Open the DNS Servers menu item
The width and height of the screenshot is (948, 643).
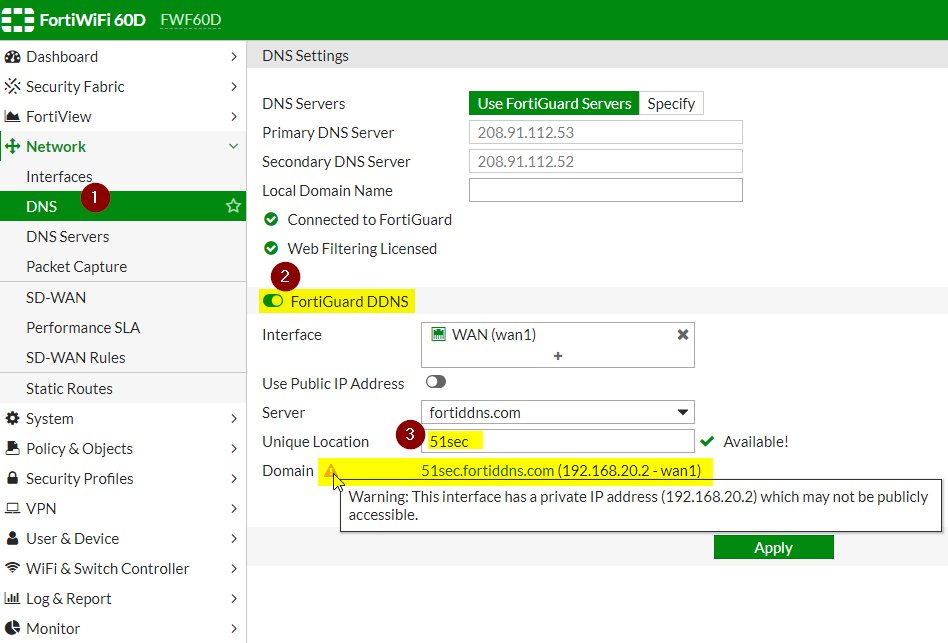pos(123,236)
